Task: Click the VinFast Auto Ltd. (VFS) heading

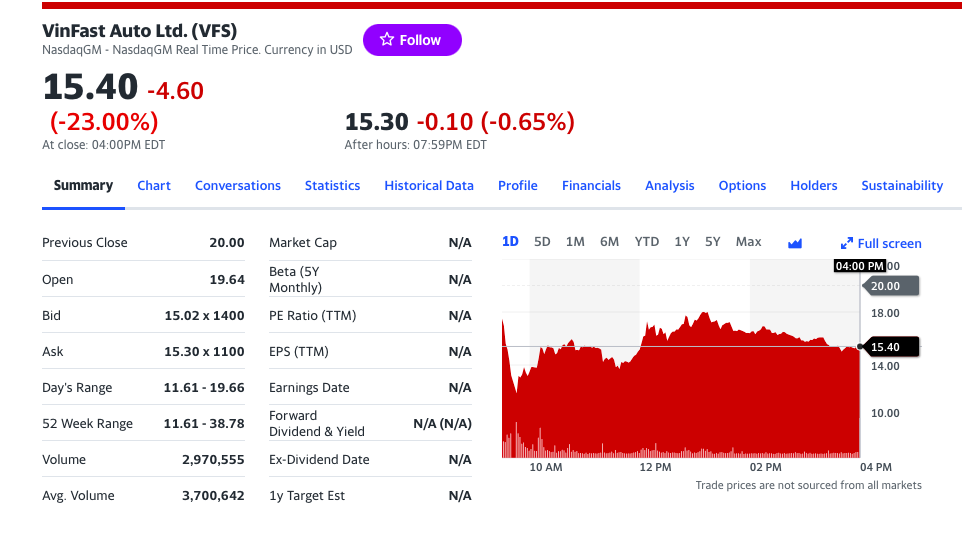Action: 139,31
